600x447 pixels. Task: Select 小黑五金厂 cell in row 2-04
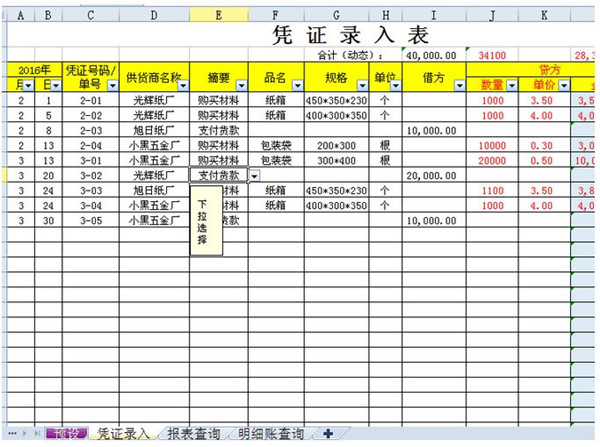click(154, 145)
